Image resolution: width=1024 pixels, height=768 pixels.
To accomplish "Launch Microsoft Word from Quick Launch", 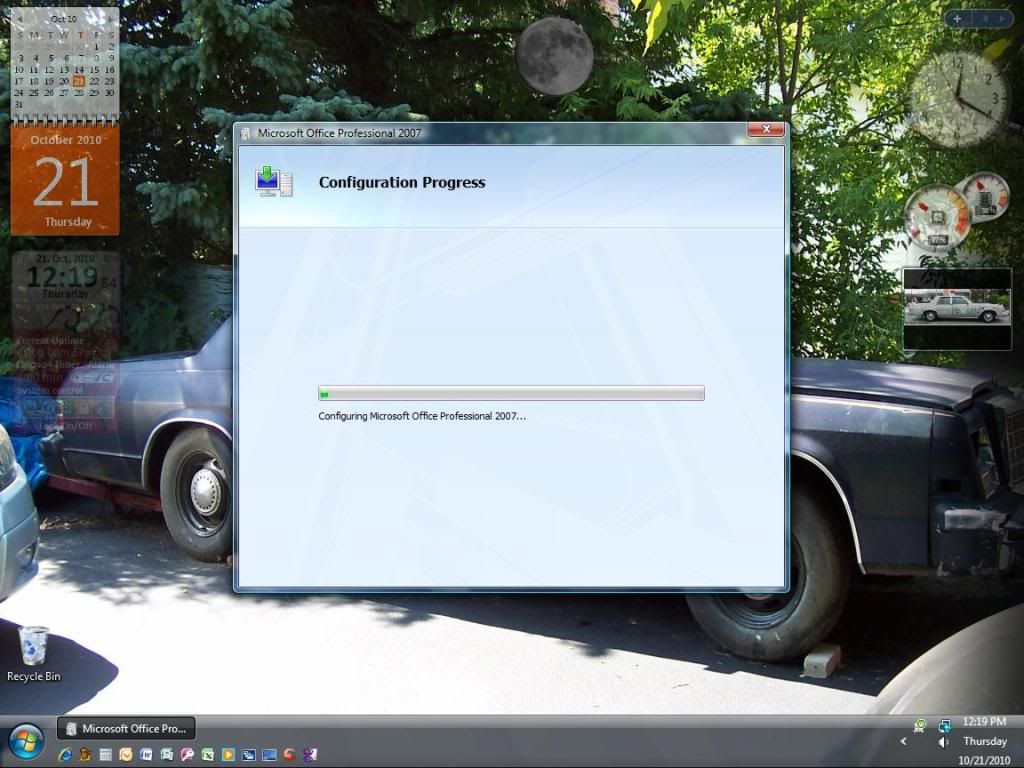I will click(146, 755).
